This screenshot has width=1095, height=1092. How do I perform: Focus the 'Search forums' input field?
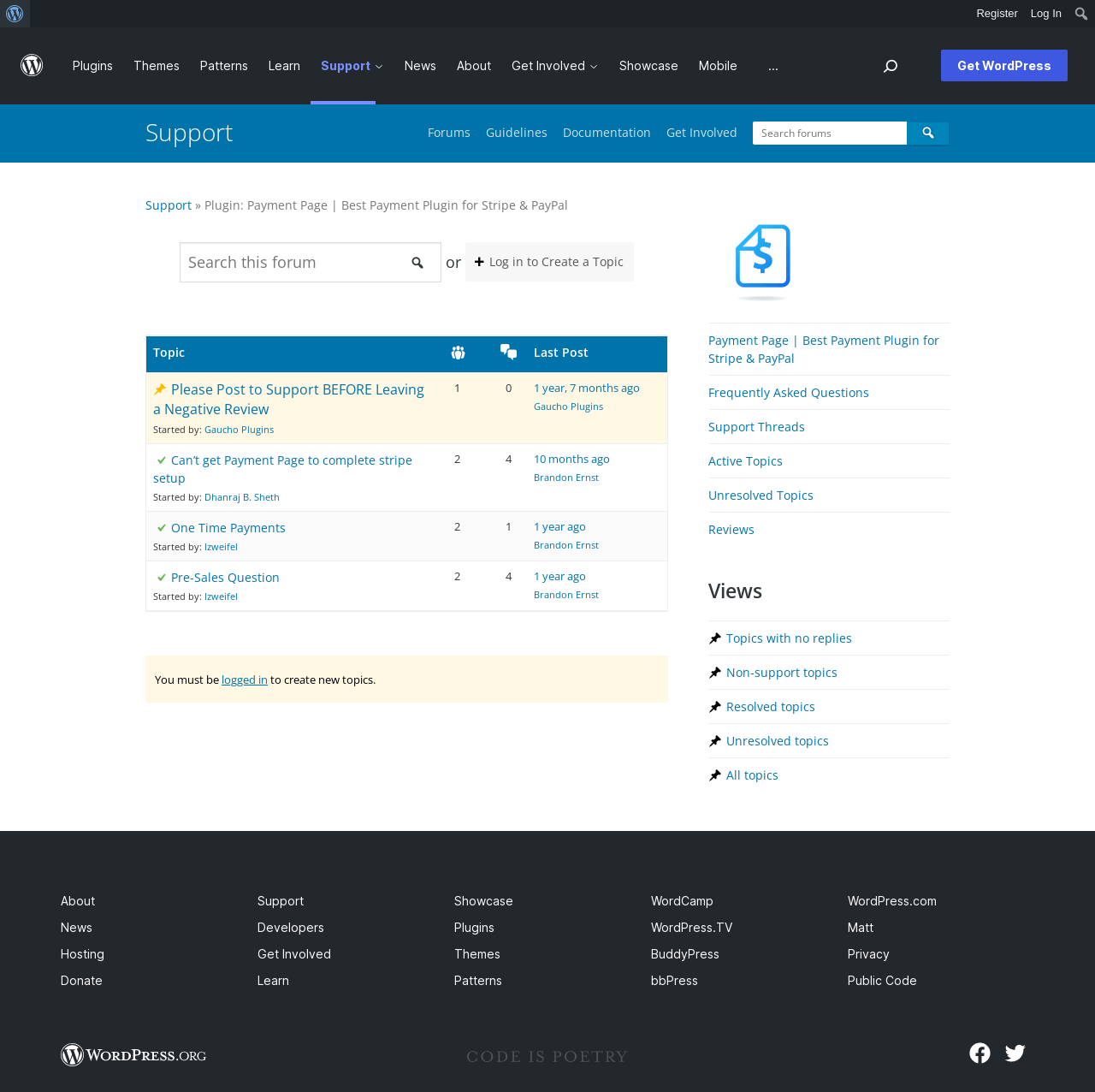[x=830, y=134]
